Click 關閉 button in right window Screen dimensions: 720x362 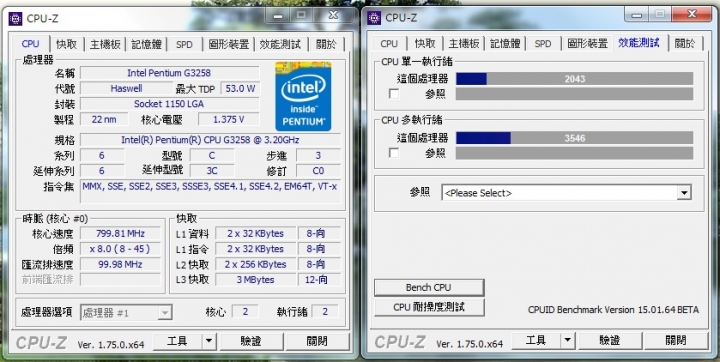click(x=675, y=340)
